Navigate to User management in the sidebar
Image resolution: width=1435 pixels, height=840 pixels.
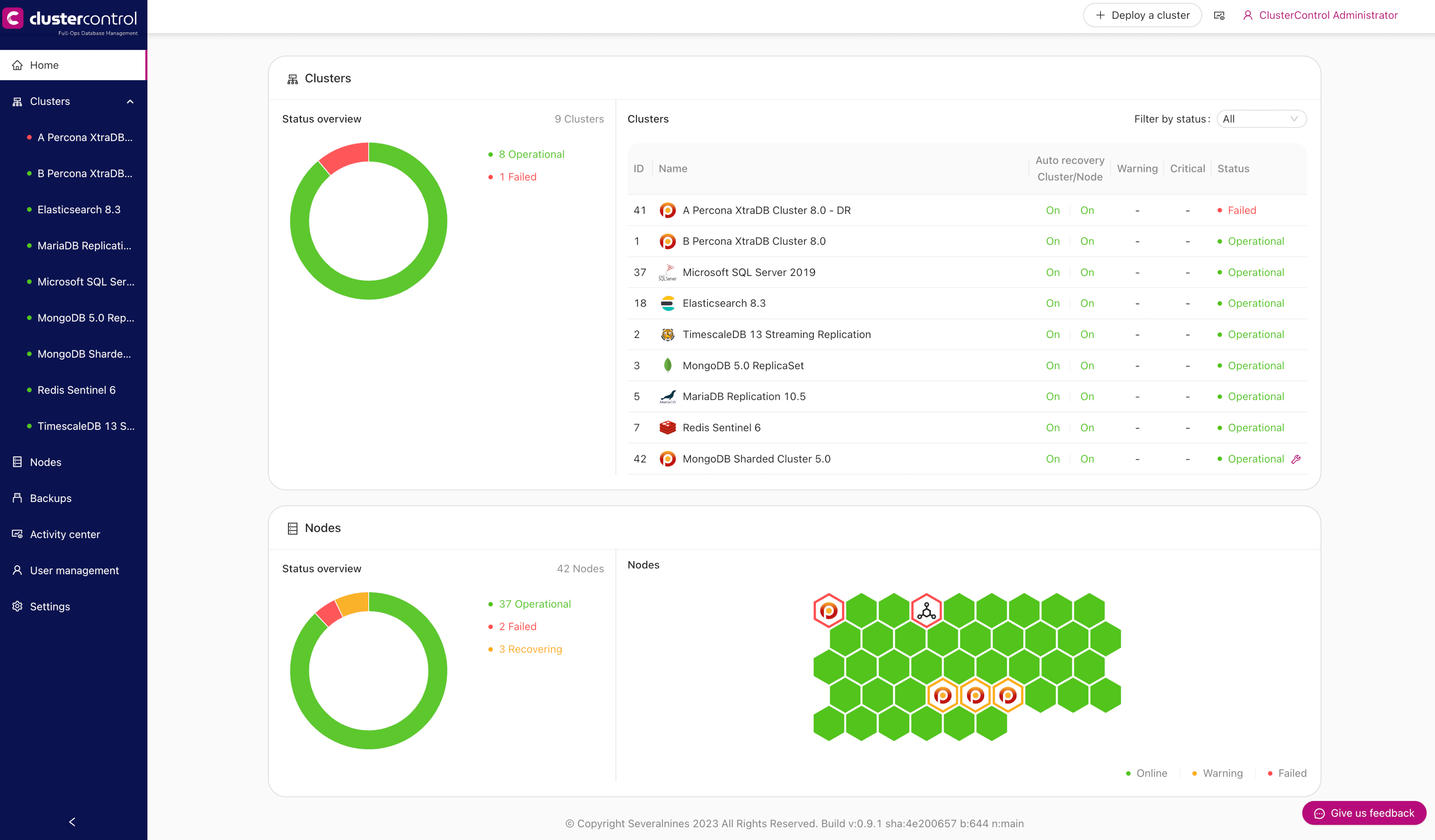coord(74,570)
